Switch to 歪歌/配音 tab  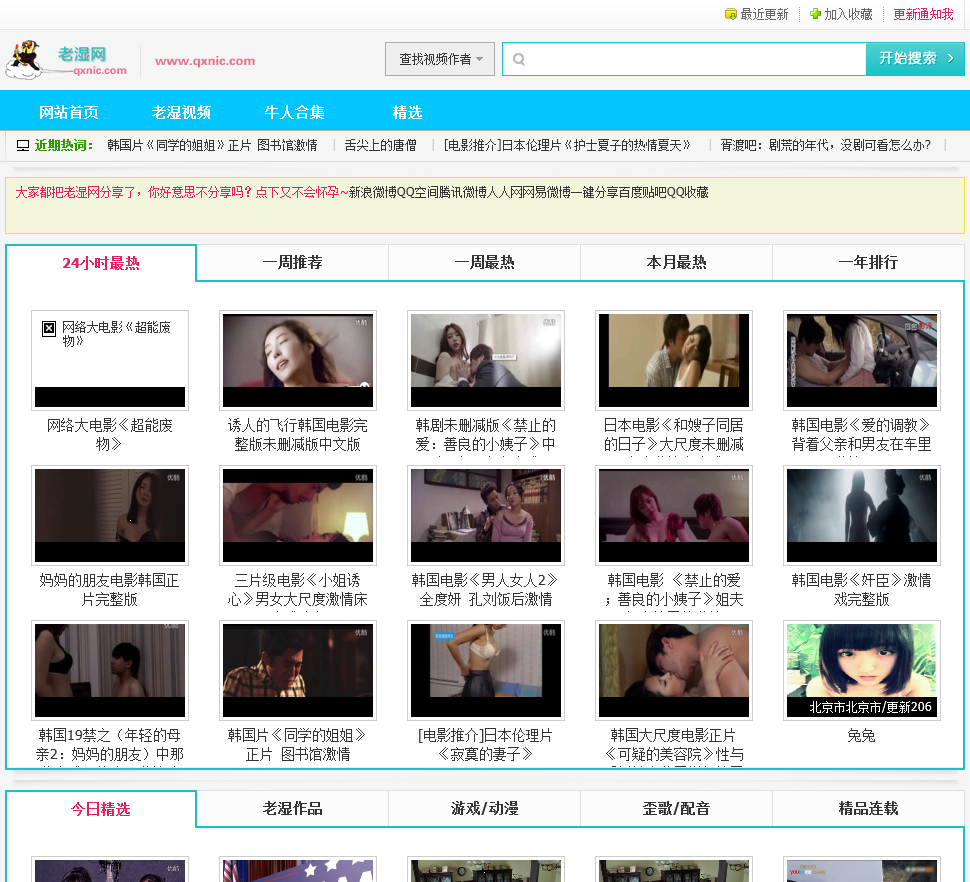676,808
